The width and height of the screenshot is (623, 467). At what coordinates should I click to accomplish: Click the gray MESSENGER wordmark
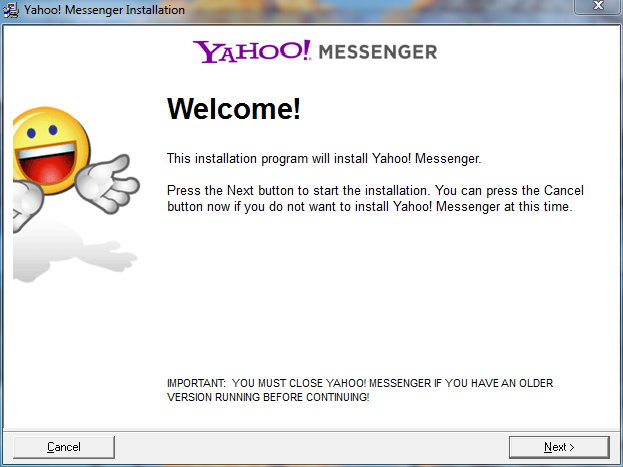[x=378, y=52]
